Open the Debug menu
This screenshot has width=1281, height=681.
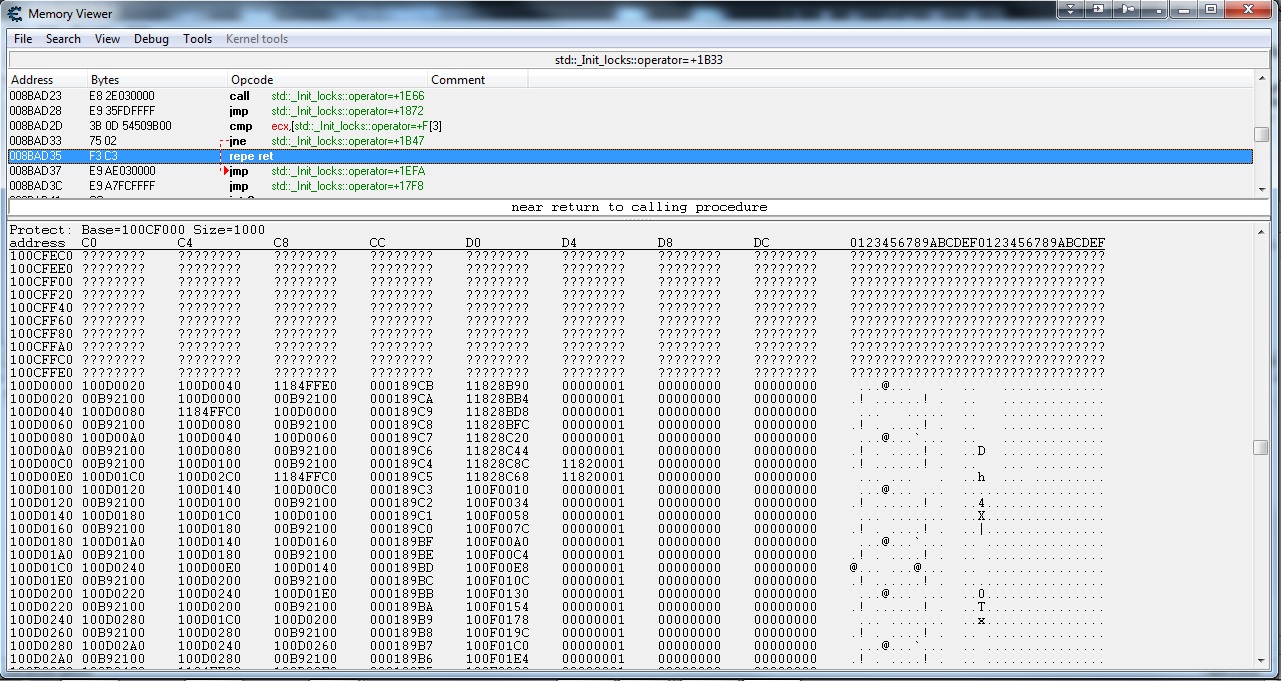tap(151, 39)
